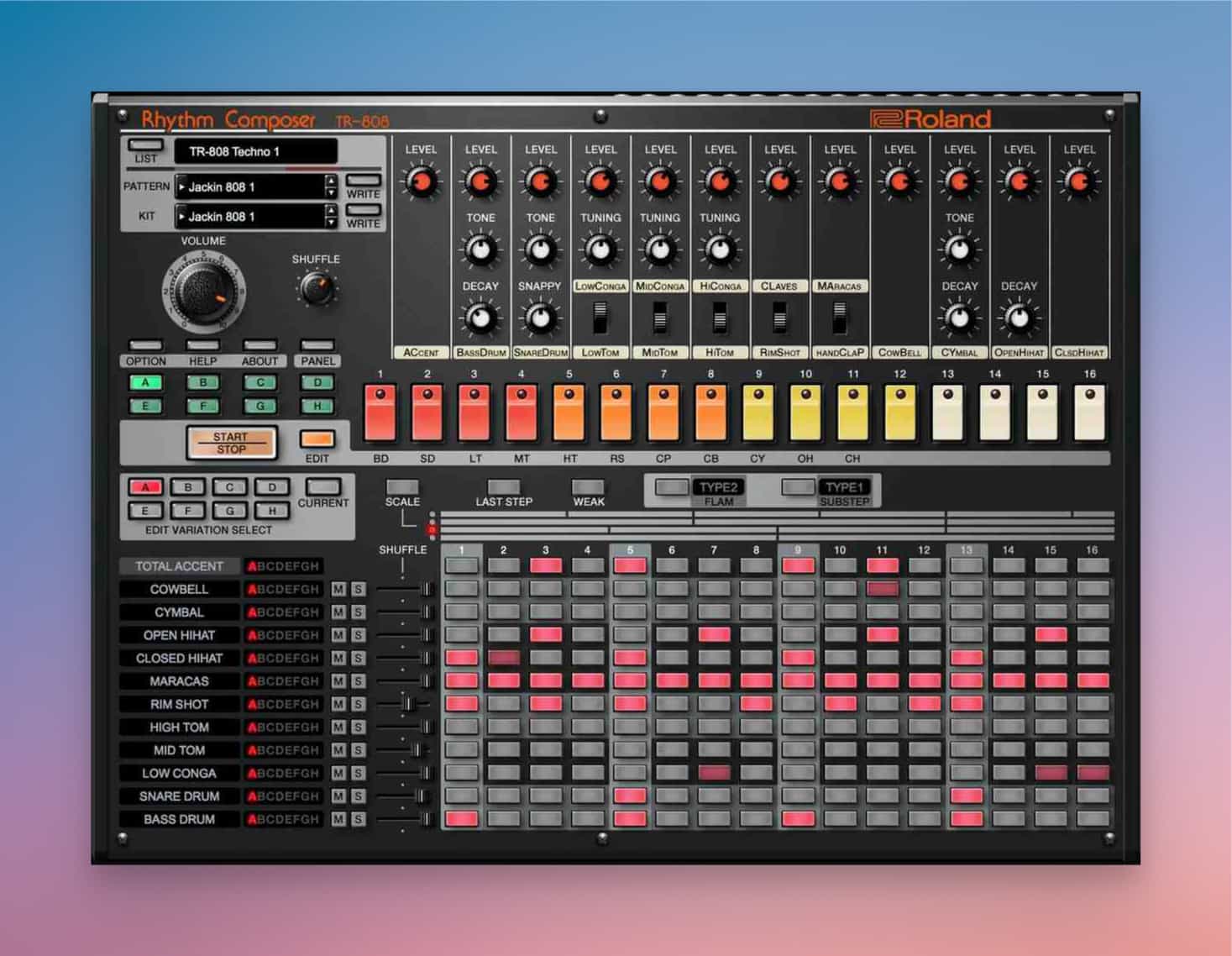
Task: Adjust the Cymbal DECAY knob
Action: (959, 318)
